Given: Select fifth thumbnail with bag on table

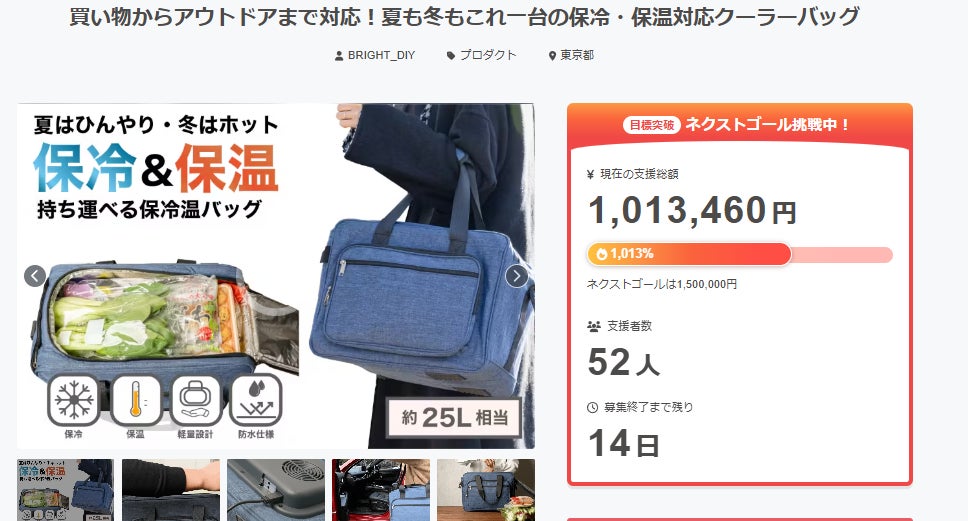Looking at the screenshot, I should (486, 490).
